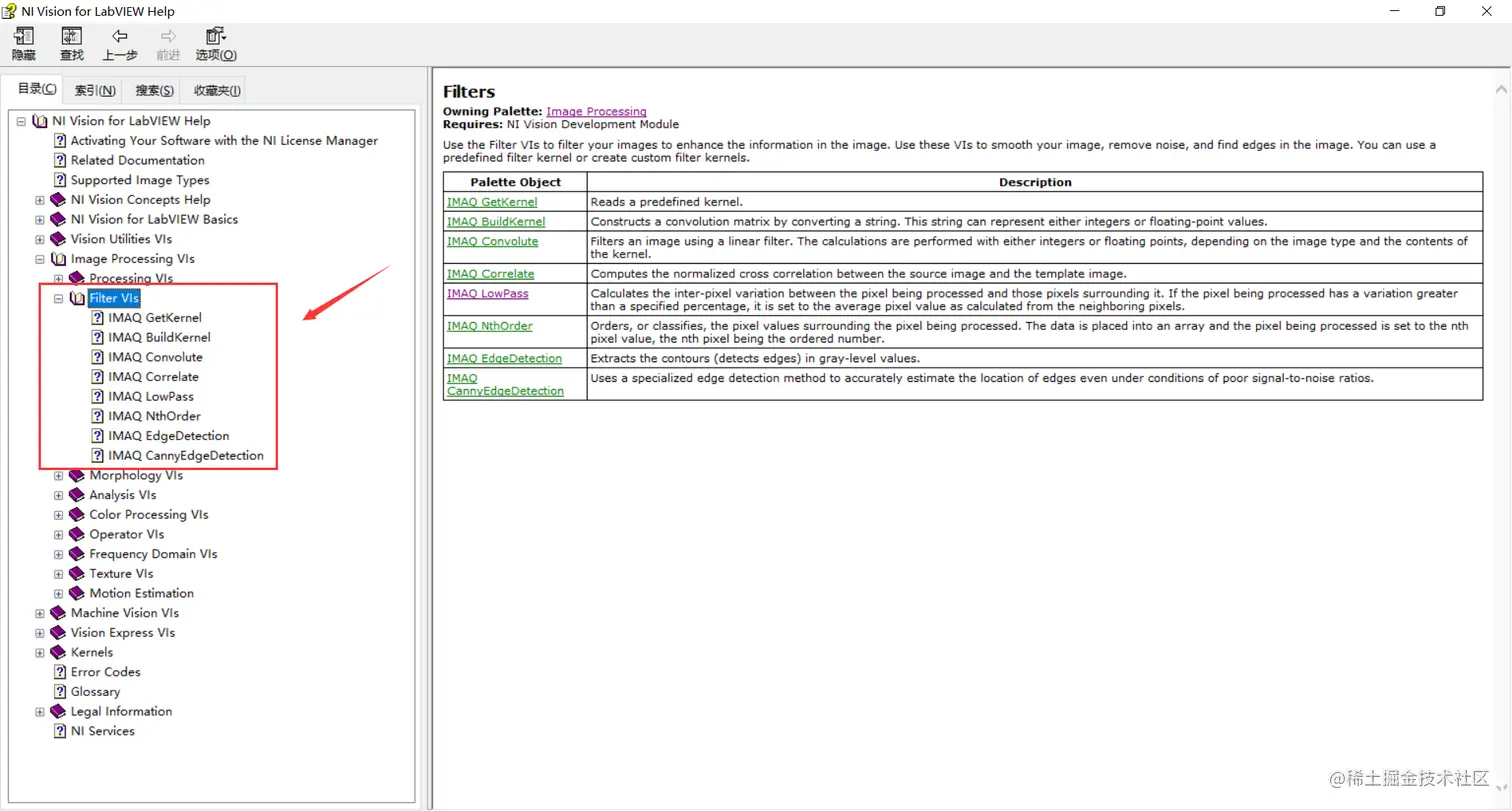Expand the Analysis VIs node
This screenshot has width=1512, height=811.
click(59, 495)
